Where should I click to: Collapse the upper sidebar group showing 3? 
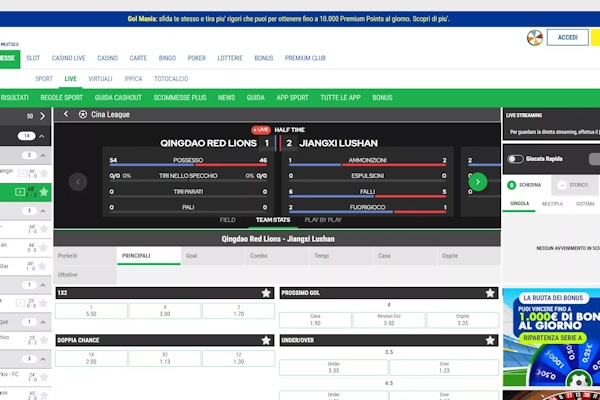[x=43, y=211]
